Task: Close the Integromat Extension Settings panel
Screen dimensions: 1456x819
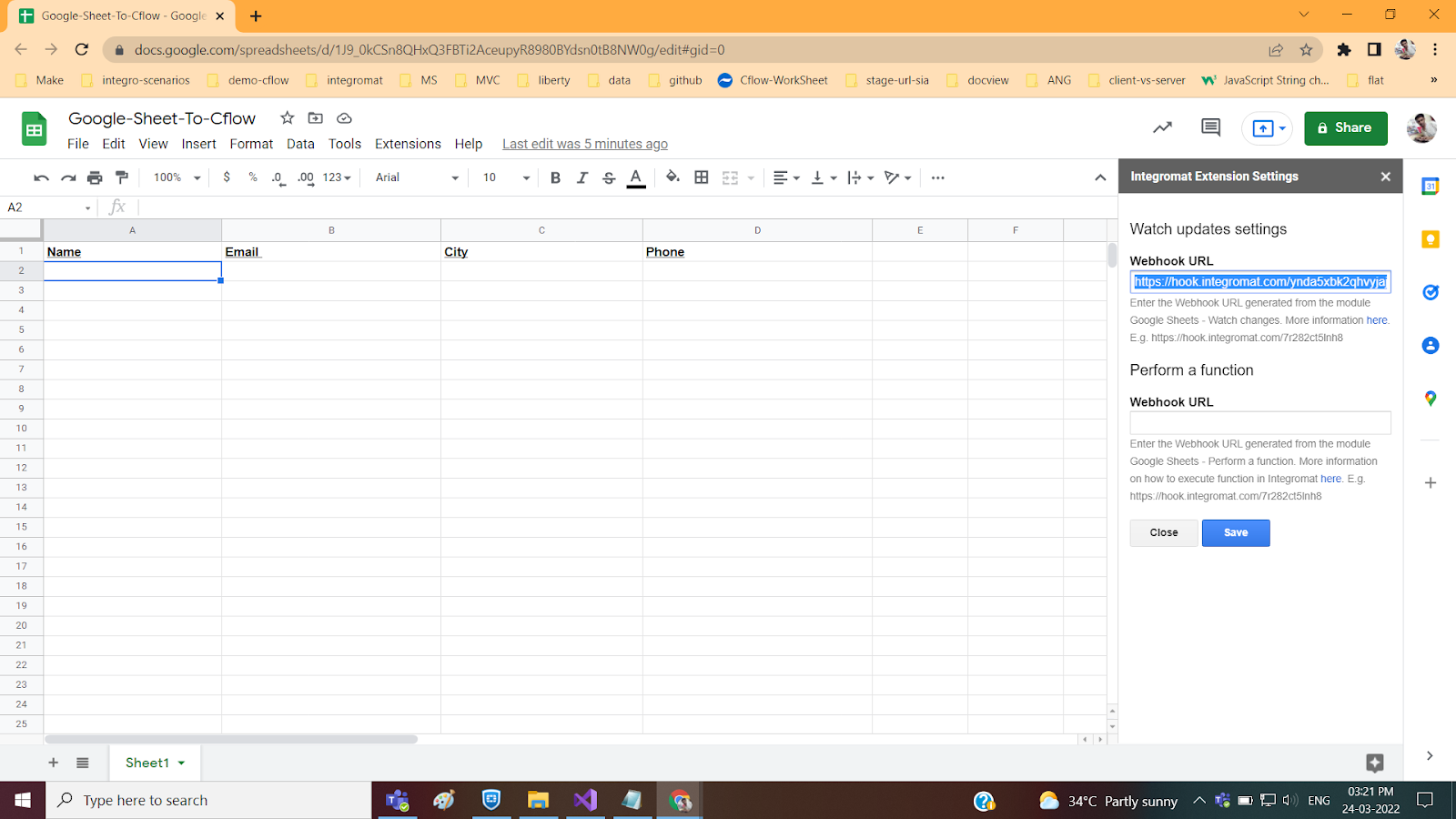Action: 1385,177
